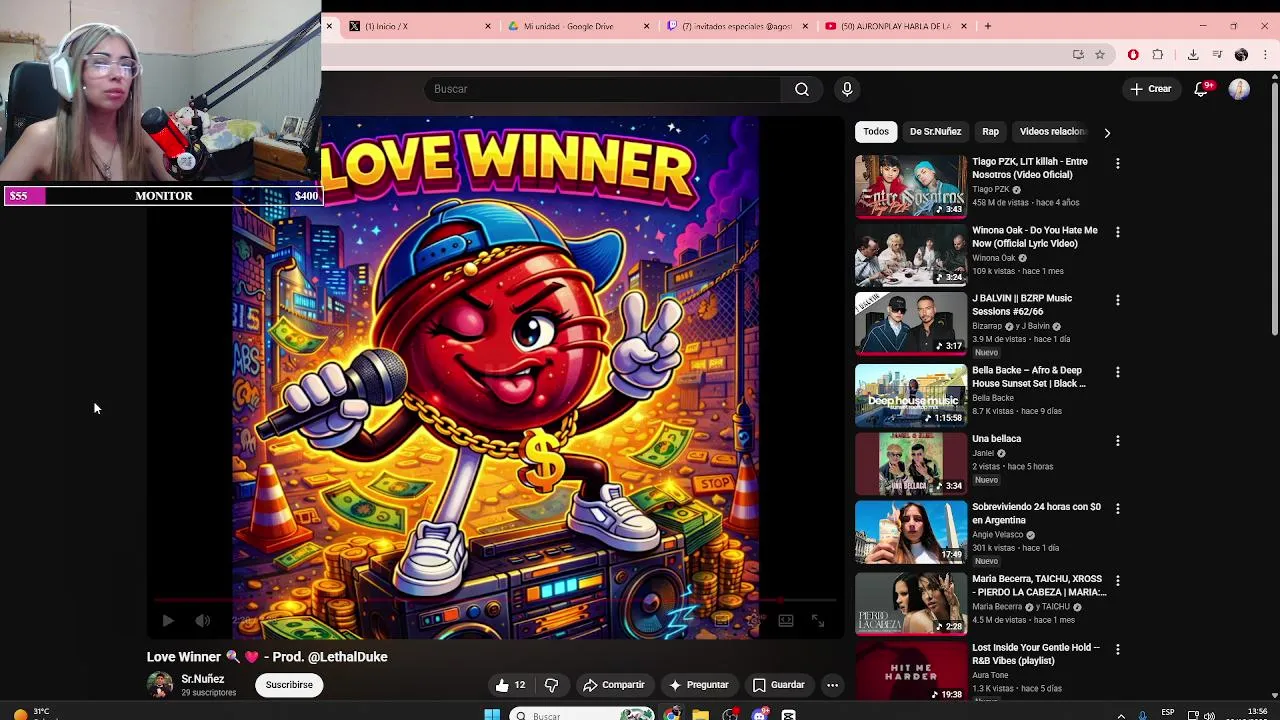1280x720 pixels.
Task: Click the YouTube search magnifier button
Action: [802, 89]
